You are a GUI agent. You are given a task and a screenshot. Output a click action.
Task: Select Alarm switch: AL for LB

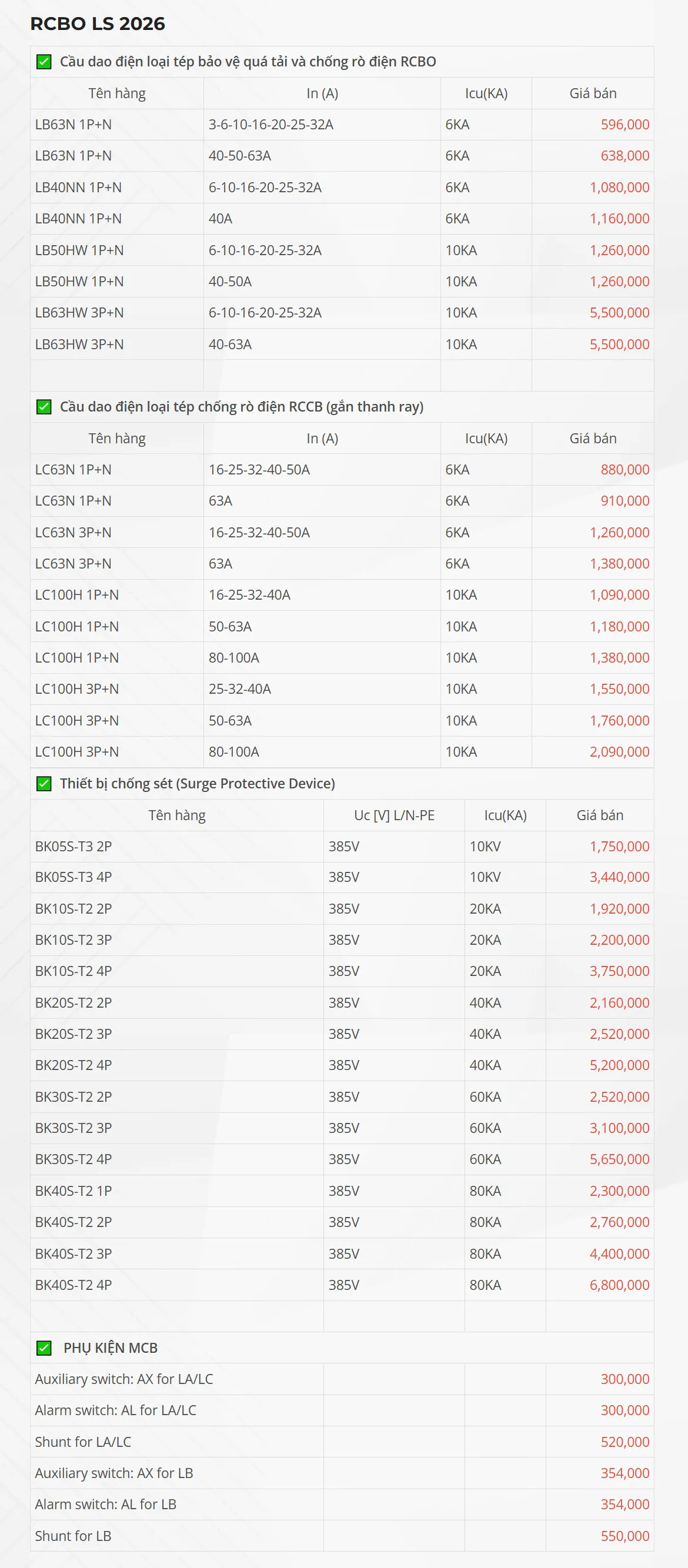105,1504
